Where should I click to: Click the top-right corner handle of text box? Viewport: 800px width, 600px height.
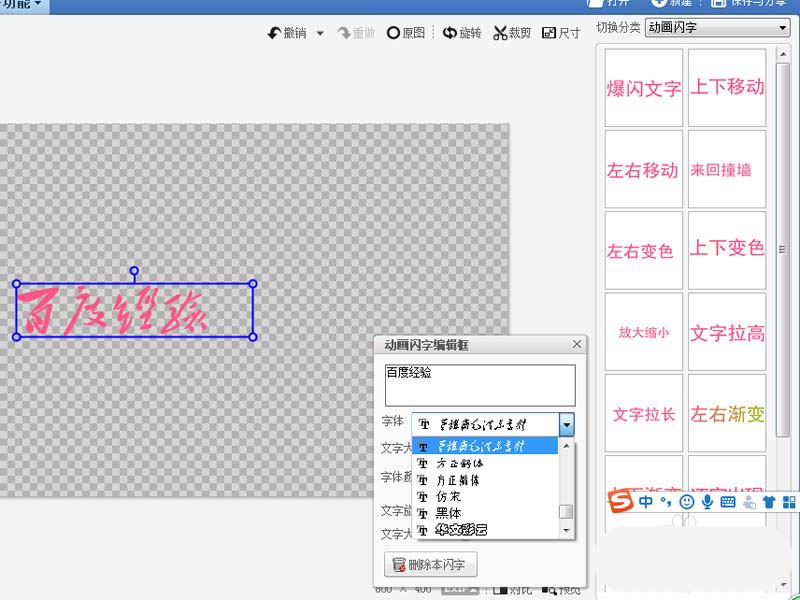coord(253,284)
